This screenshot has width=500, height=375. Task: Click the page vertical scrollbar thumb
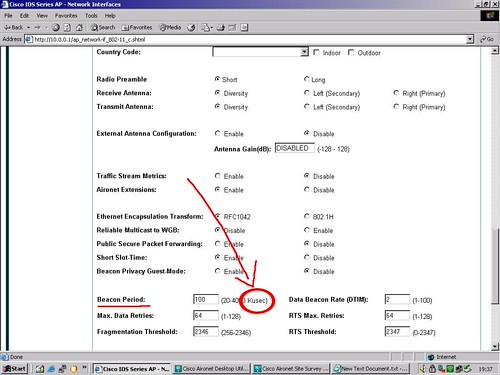pyautogui.click(x=495, y=266)
